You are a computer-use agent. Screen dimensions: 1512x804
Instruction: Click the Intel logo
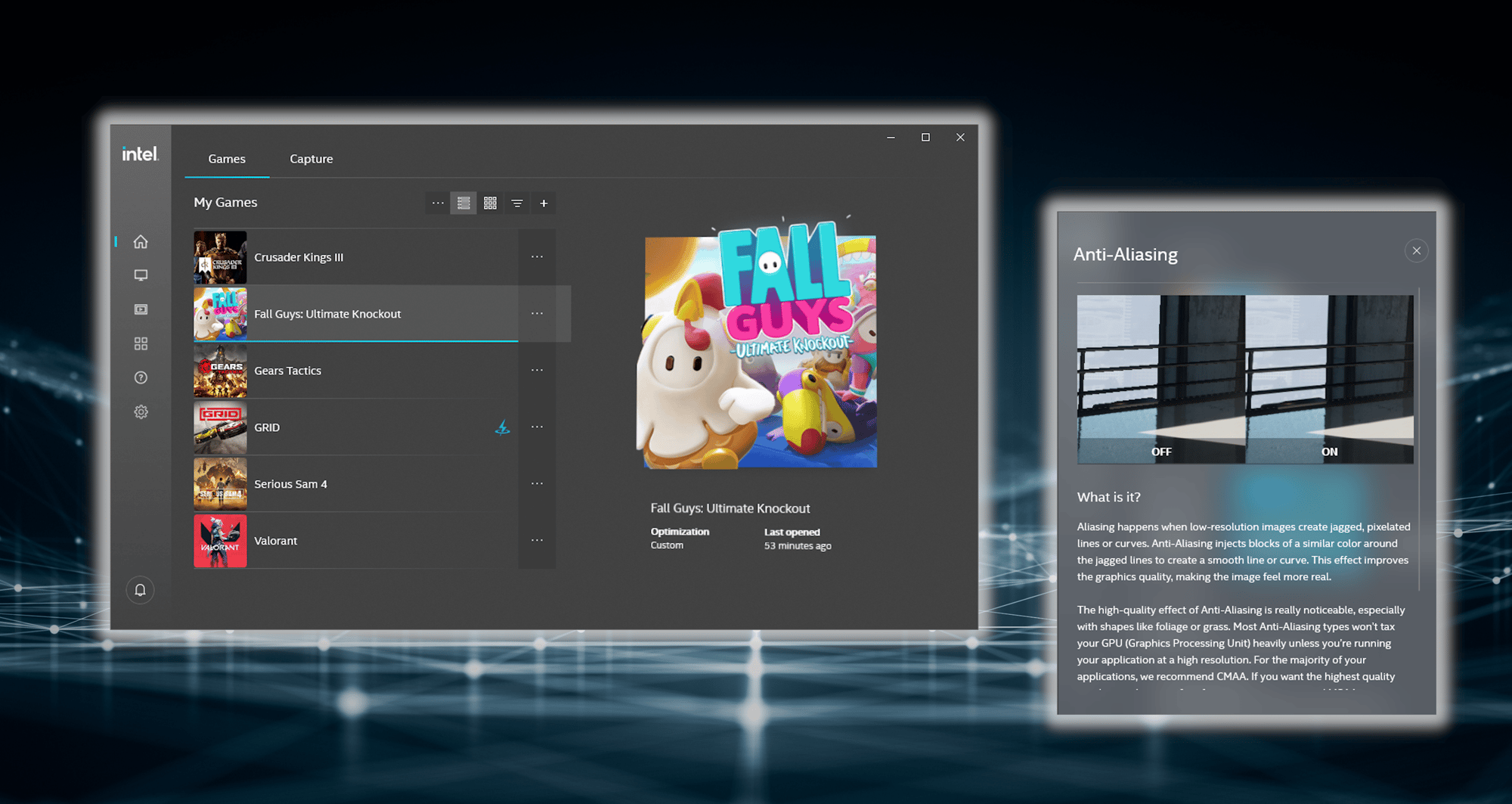tap(141, 153)
